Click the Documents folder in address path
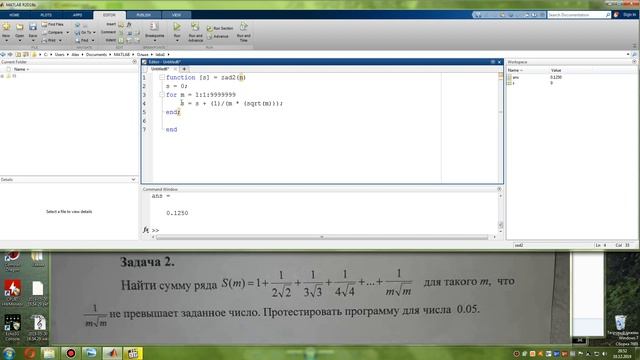 pyautogui.click(x=96, y=54)
